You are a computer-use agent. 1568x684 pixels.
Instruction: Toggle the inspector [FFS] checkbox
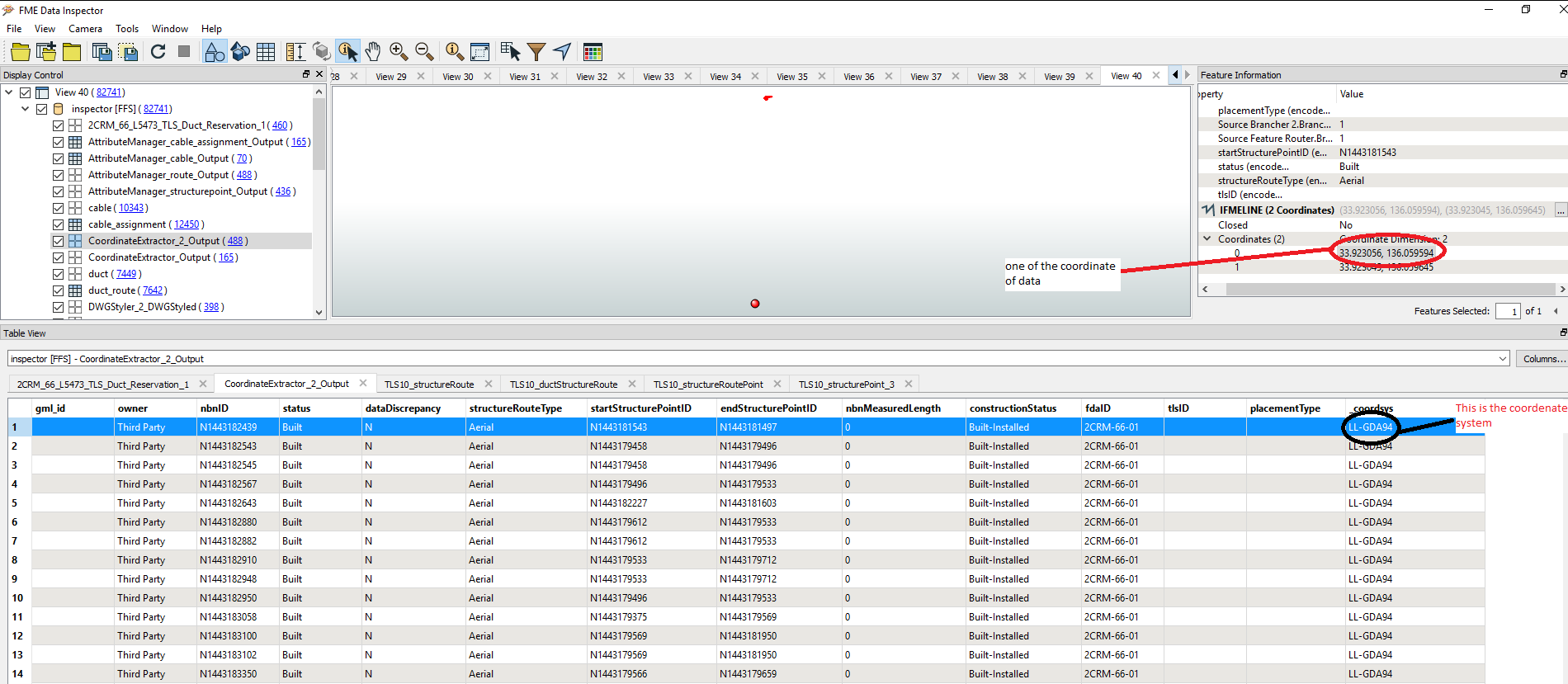(41, 109)
